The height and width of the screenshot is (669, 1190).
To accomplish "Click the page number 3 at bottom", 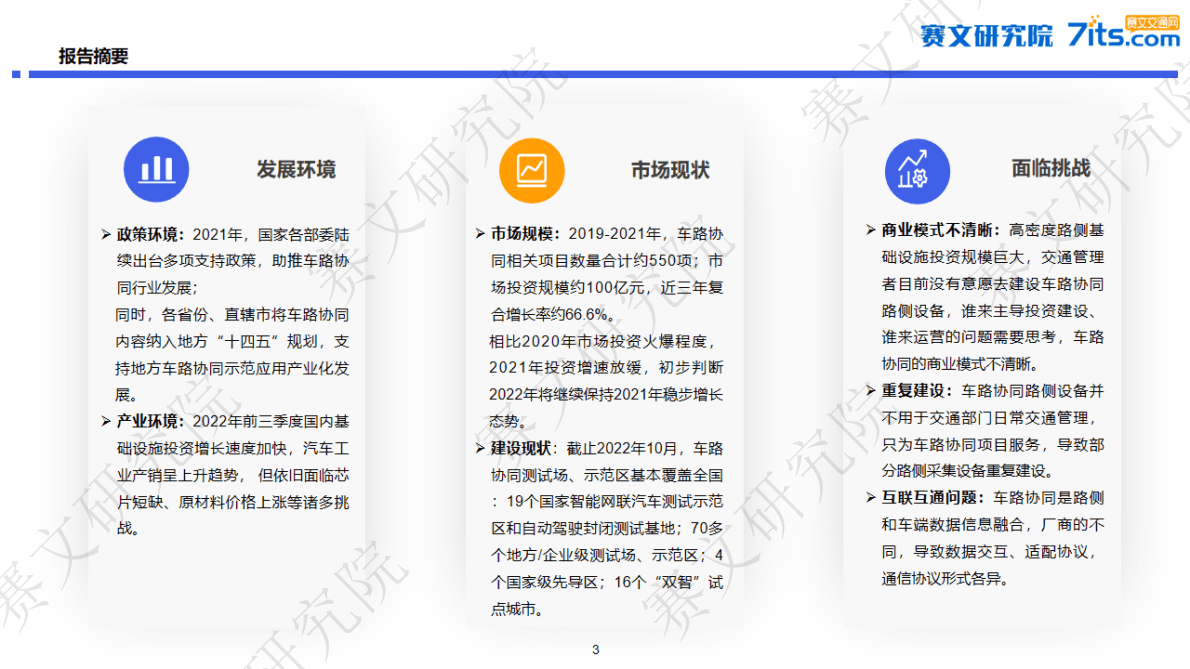I will [596, 649].
